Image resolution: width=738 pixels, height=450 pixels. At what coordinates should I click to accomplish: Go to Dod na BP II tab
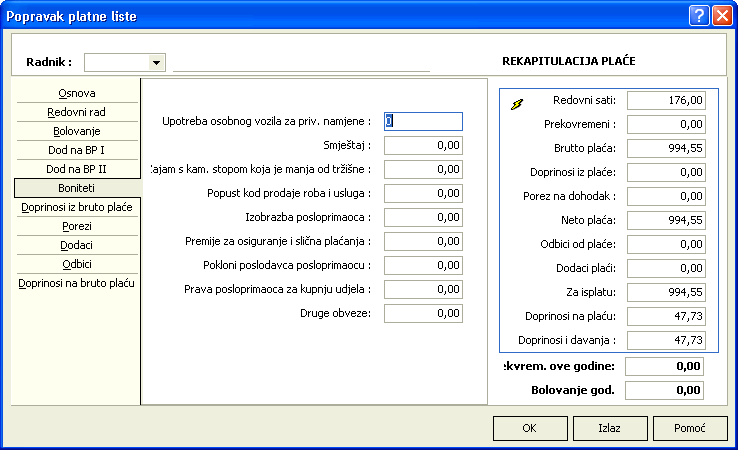[x=77, y=169]
